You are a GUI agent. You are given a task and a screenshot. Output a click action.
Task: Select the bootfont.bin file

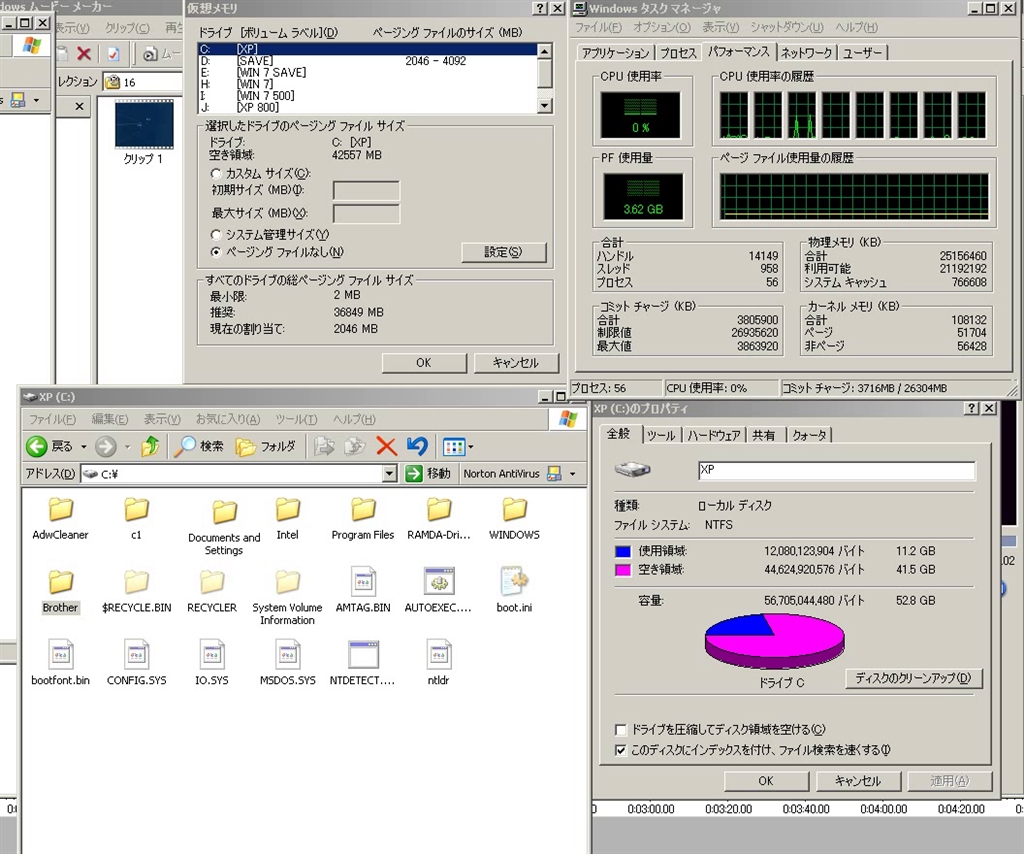(x=61, y=662)
